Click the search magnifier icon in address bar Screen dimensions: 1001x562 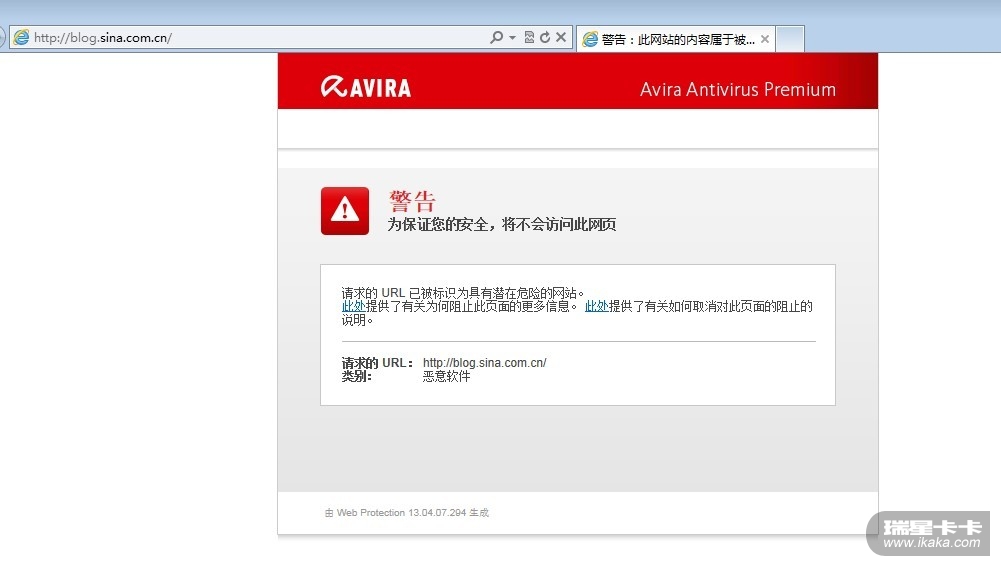point(496,38)
